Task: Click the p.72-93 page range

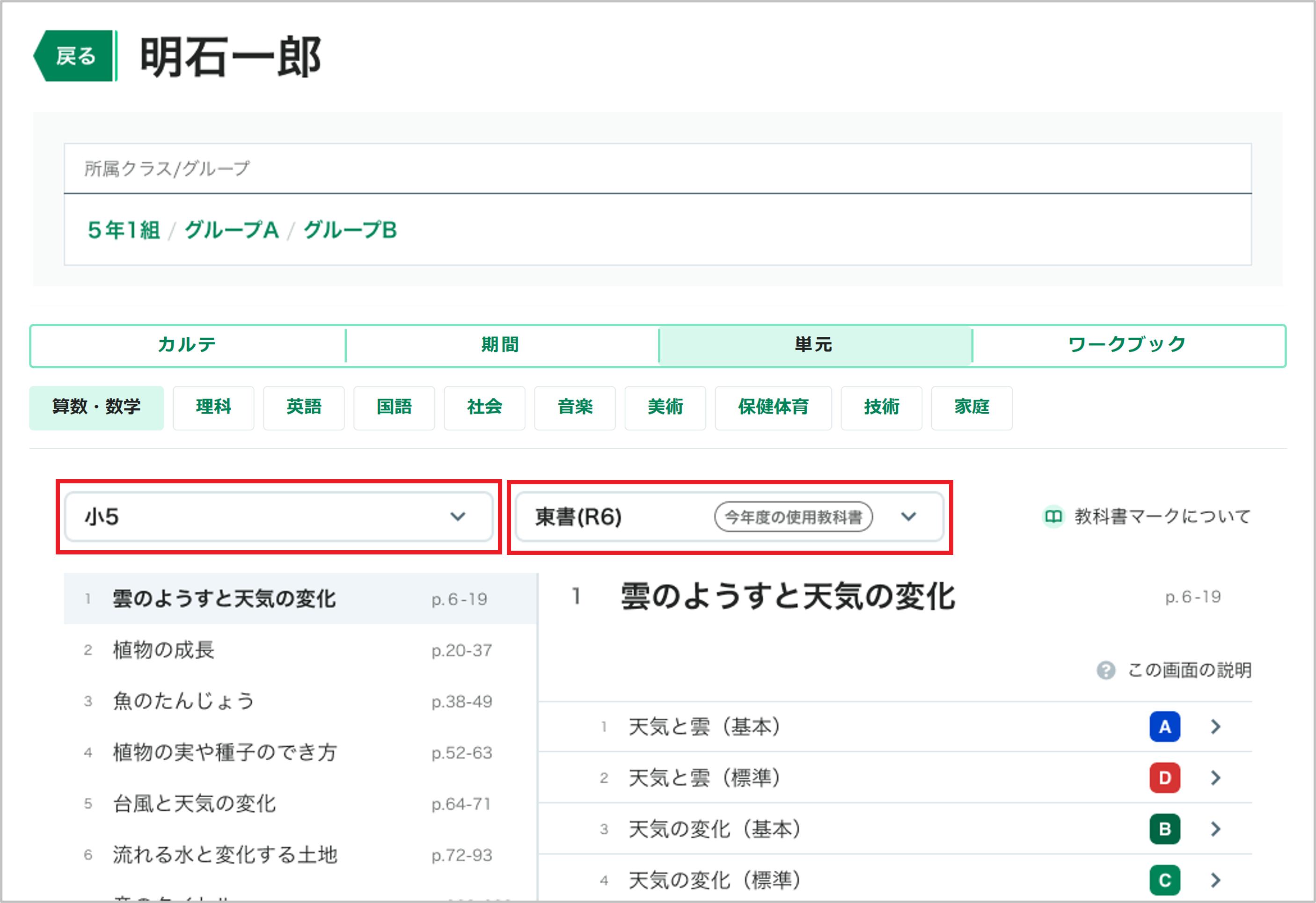Action: 461,855
